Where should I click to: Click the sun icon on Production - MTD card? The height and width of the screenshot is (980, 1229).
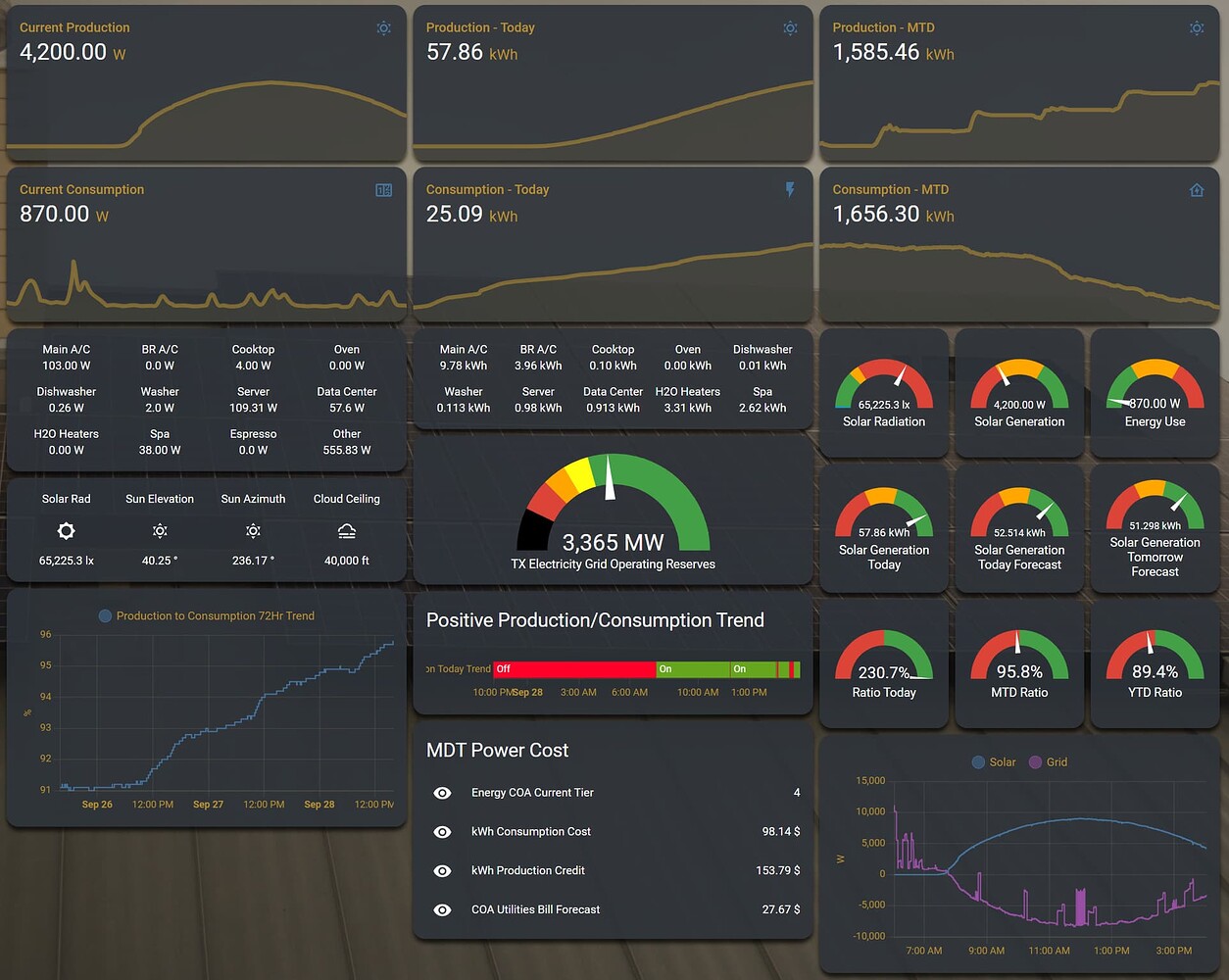[1197, 28]
